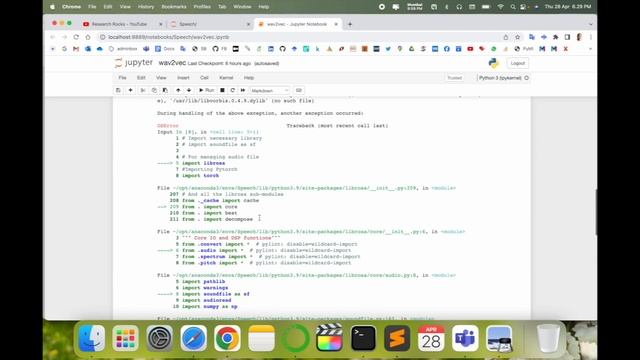Click 'import soundfile as sf' arrow line
Screen dimensions: 640x360
(x=216, y=294)
